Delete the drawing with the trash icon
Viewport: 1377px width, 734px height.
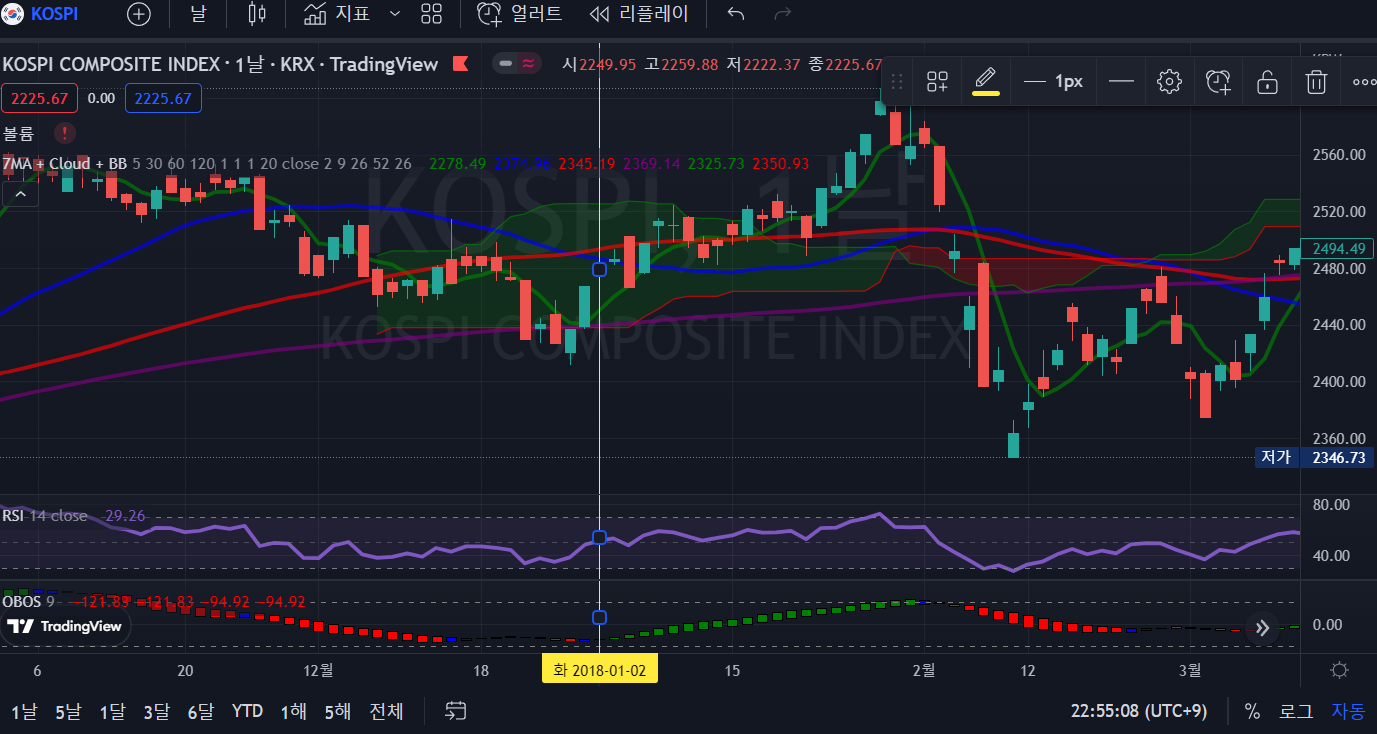pos(1316,82)
